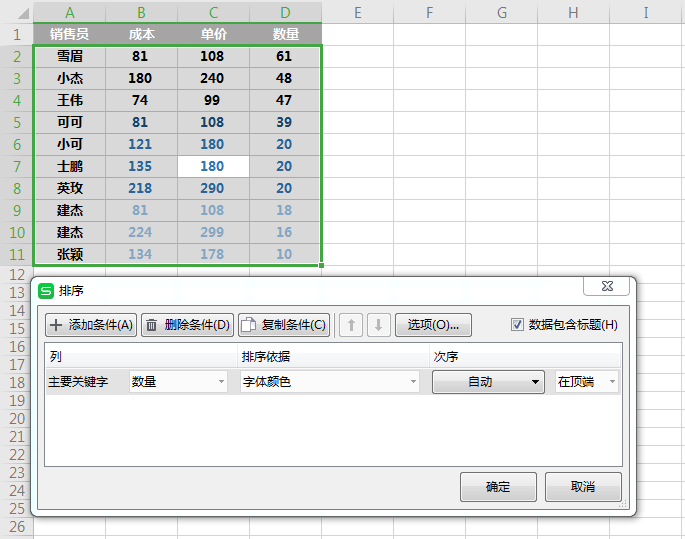Viewport: 685px width, 539px height.
Task: Select row 11 header
Action: [x=17, y=254]
